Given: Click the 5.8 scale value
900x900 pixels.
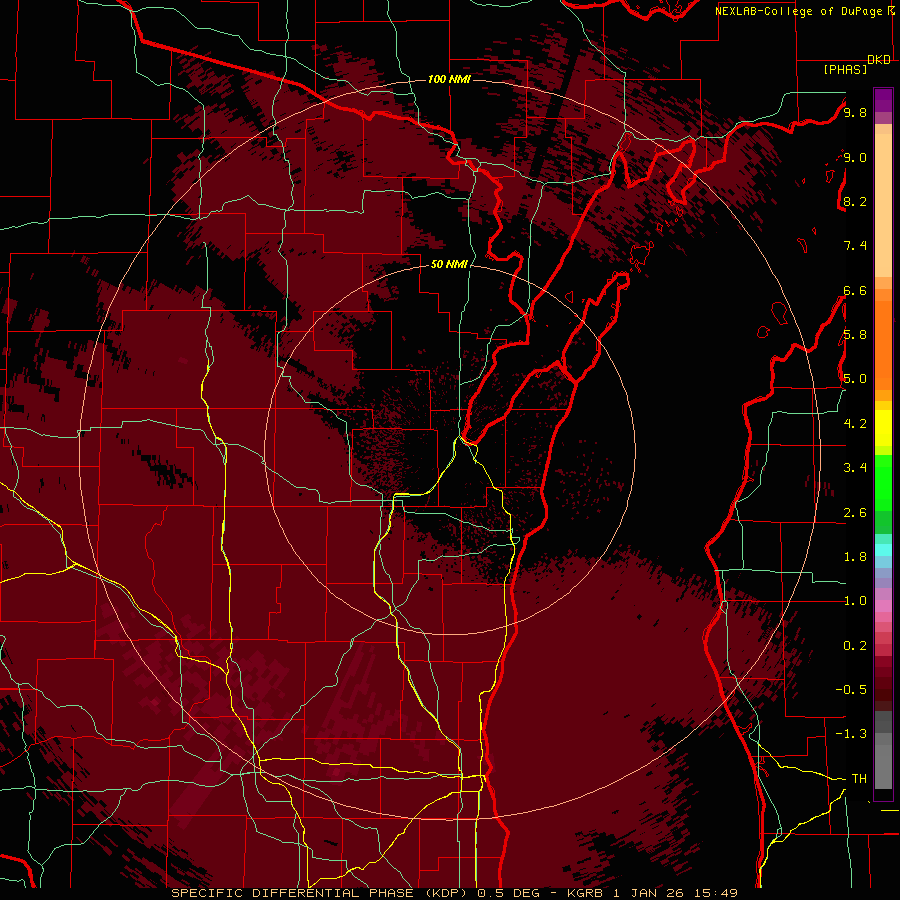Looking at the screenshot, I should (x=855, y=335).
